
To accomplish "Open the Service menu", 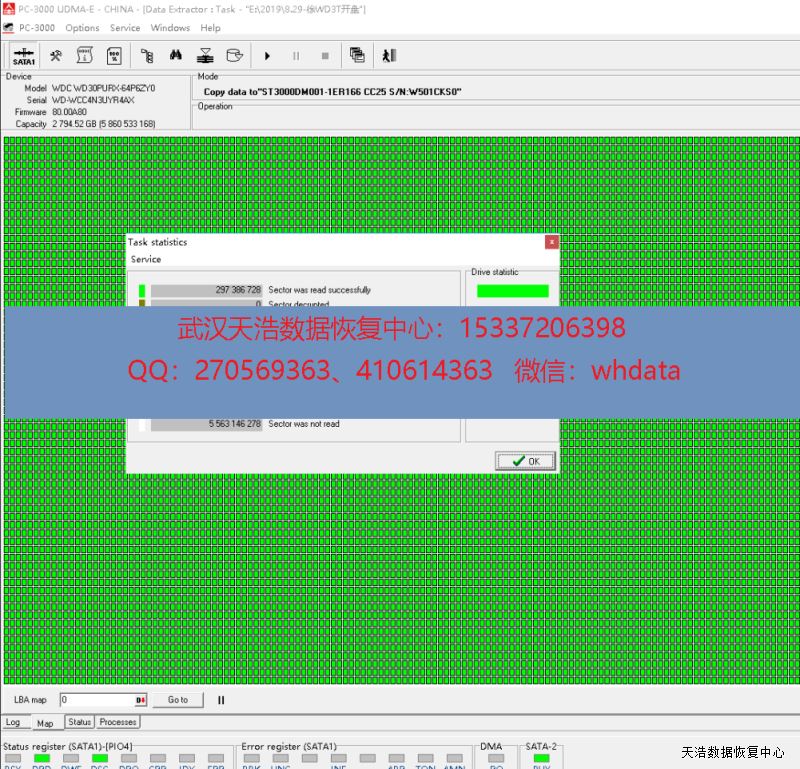I will click(x=125, y=28).
